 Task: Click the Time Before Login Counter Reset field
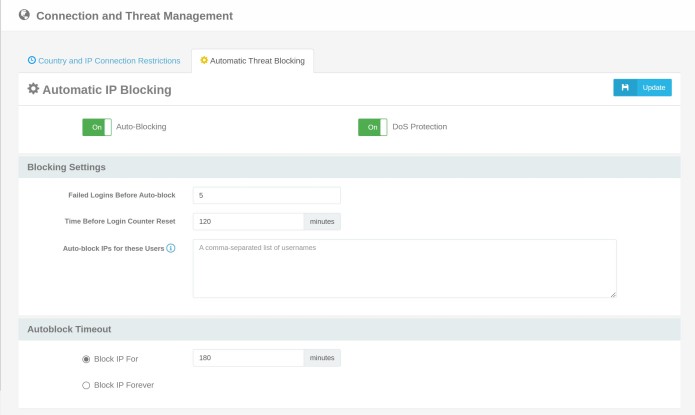(x=248, y=221)
